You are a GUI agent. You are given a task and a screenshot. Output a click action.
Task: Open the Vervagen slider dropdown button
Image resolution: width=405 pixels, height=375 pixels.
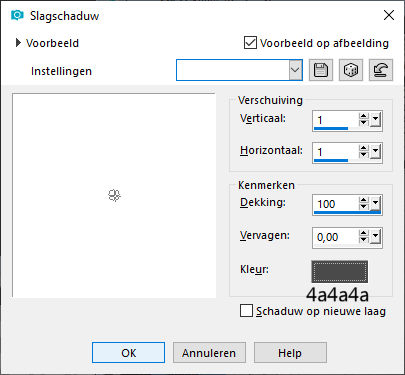tap(376, 237)
